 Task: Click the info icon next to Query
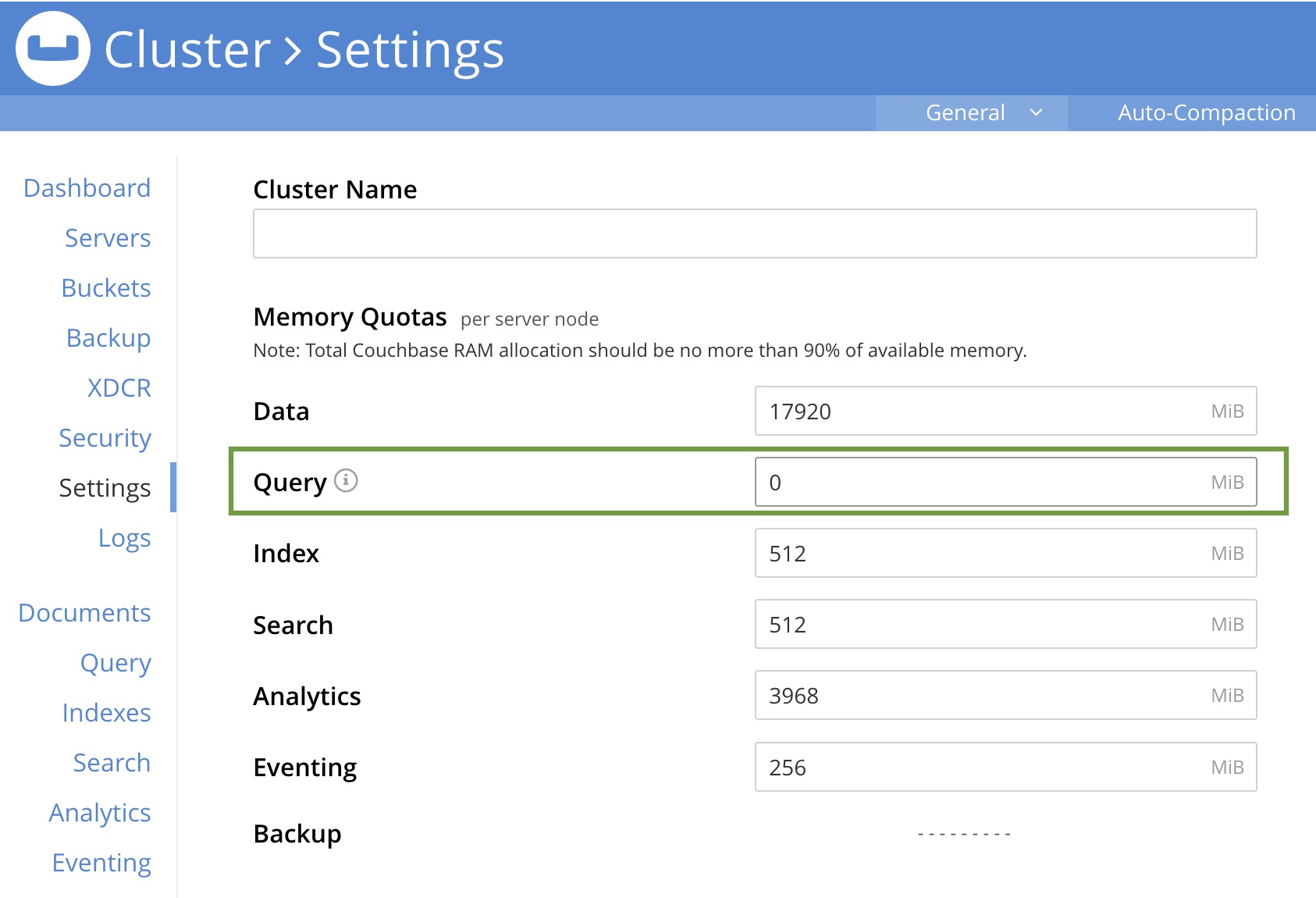(346, 482)
